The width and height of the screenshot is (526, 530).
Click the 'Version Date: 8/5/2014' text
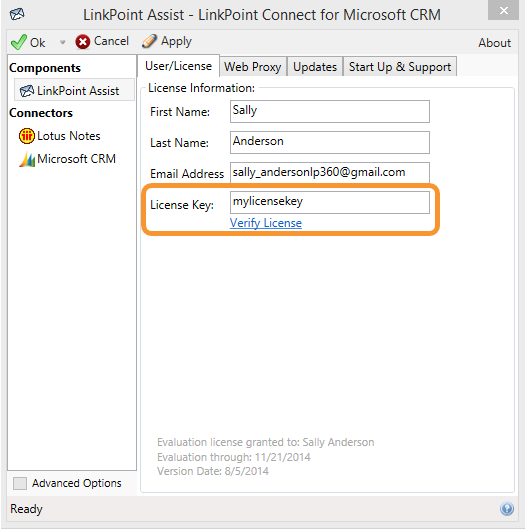tap(213, 471)
